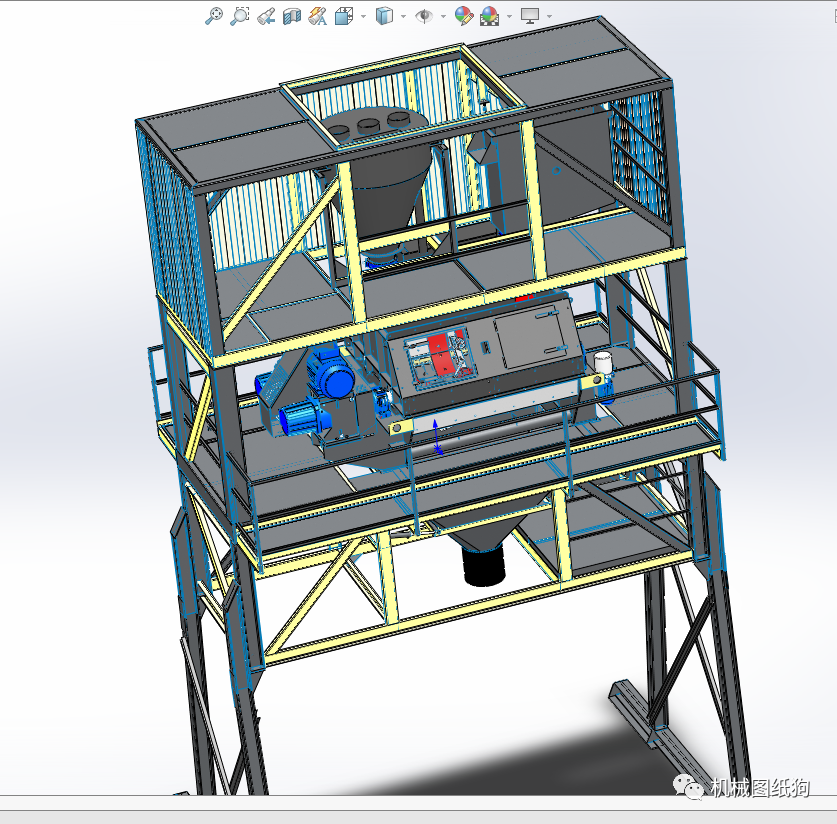The width and height of the screenshot is (837, 824).
Task: Select the Zoom to Area tool
Action: (x=239, y=16)
